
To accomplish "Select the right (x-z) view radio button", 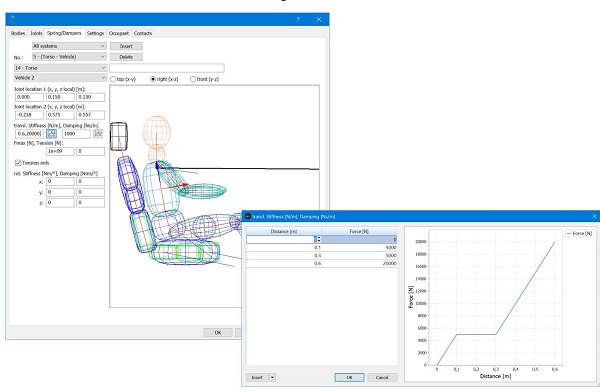I will tap(153, 79).
